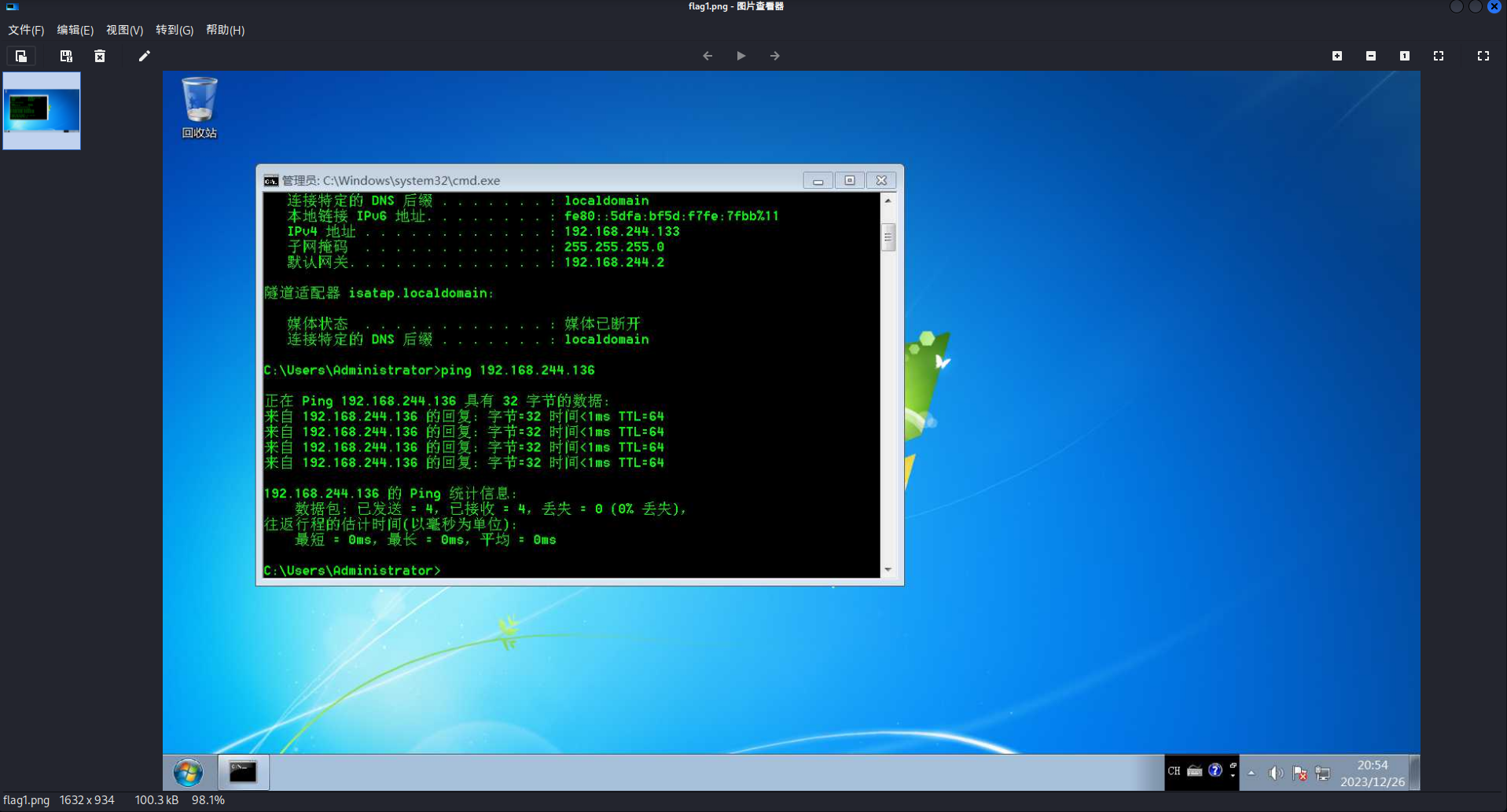
Task: Delete the image with the trash icon
Action: click(x=100, y=56)
